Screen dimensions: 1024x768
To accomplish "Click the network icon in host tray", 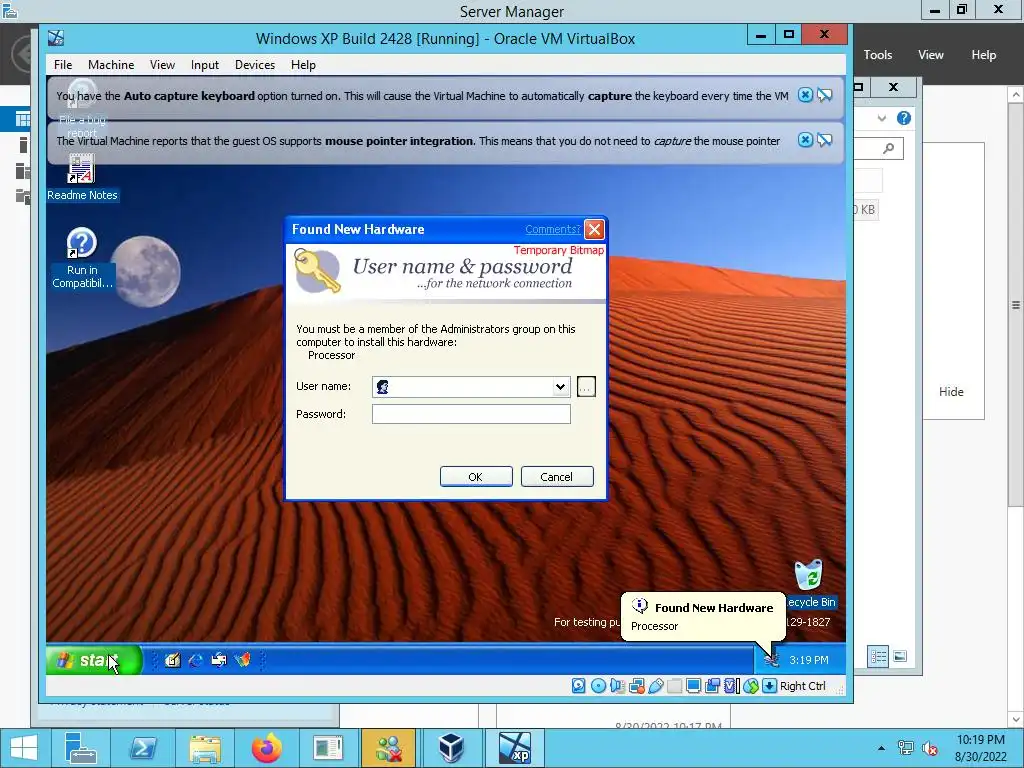I will (x=906, y=748).
